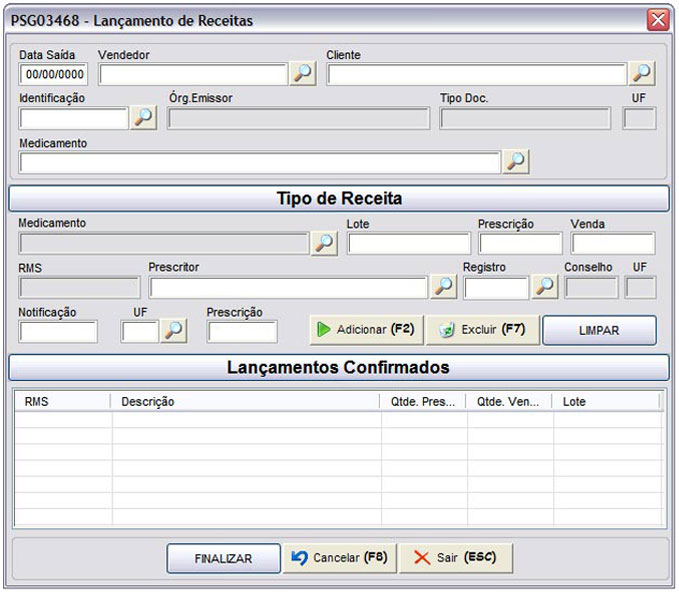
Task: Click Excluir (F7) button
Action: point(483,330)
